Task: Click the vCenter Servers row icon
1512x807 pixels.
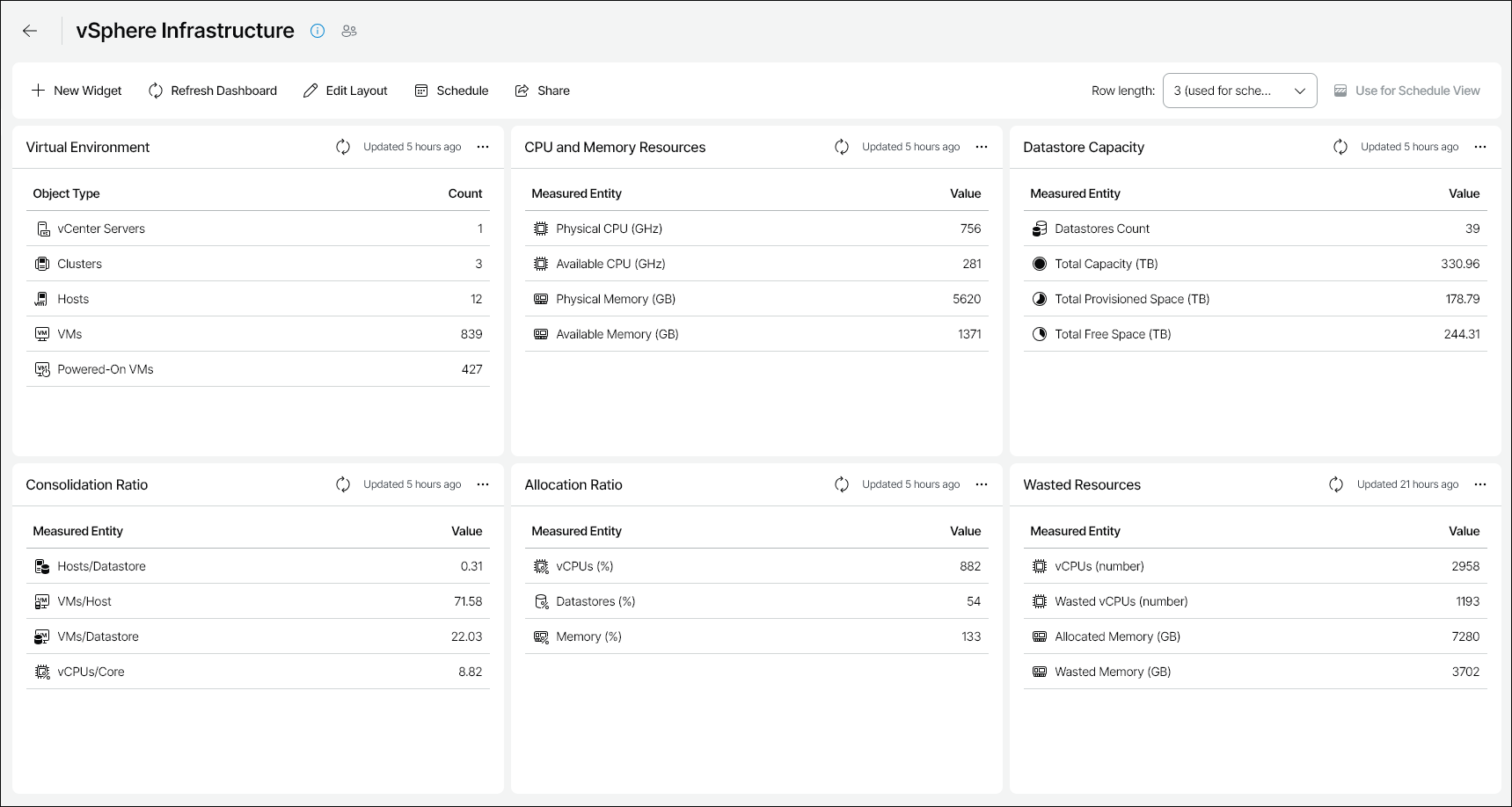Action: (42, 229)
